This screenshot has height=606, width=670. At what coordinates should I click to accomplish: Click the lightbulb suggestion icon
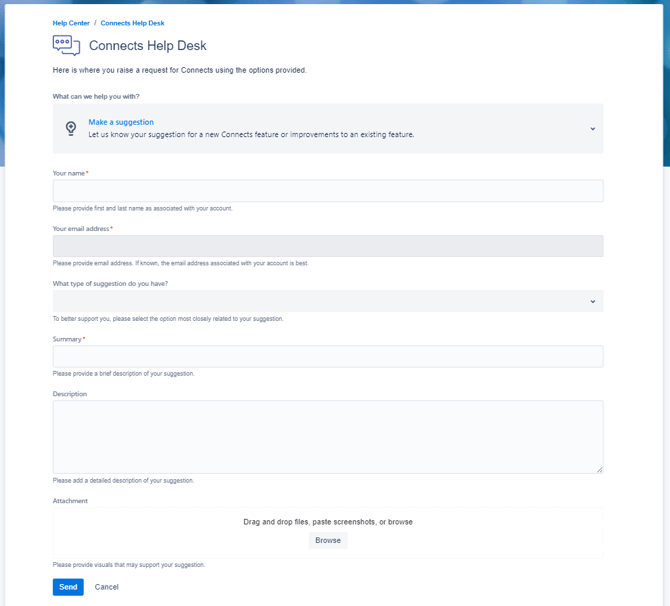pos(71,128)
